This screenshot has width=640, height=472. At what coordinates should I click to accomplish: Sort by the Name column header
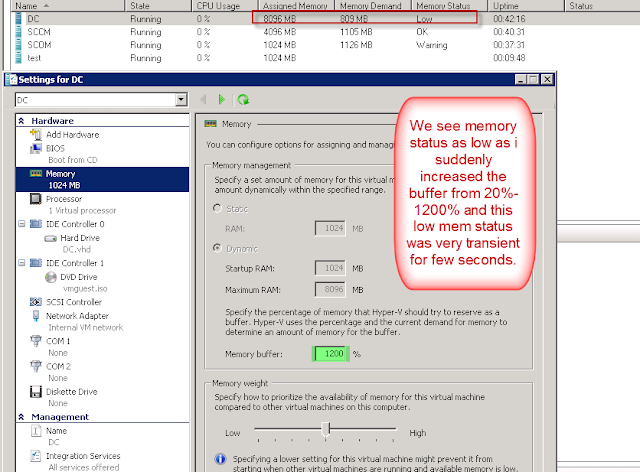click(67, 6)
